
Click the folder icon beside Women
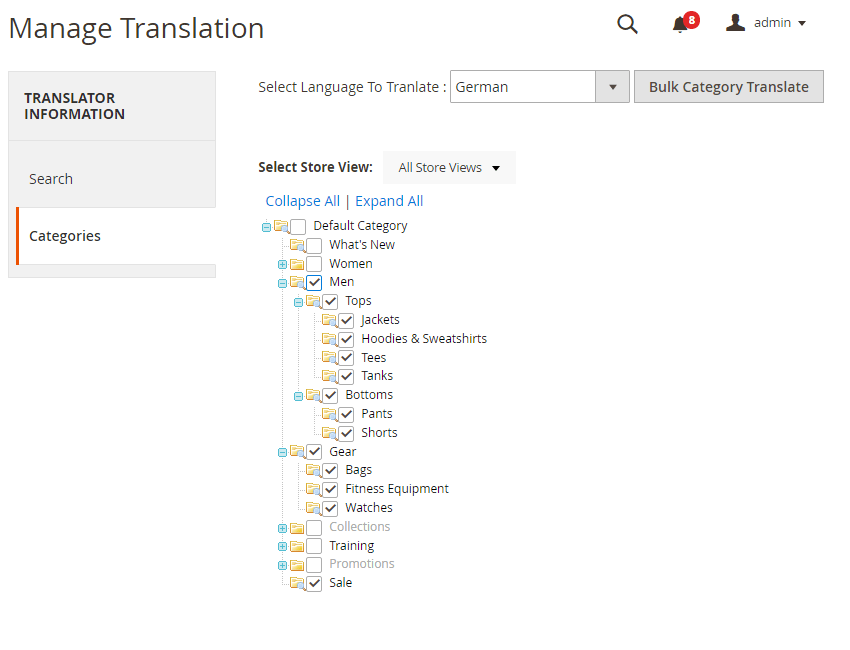tap(297, 264)
